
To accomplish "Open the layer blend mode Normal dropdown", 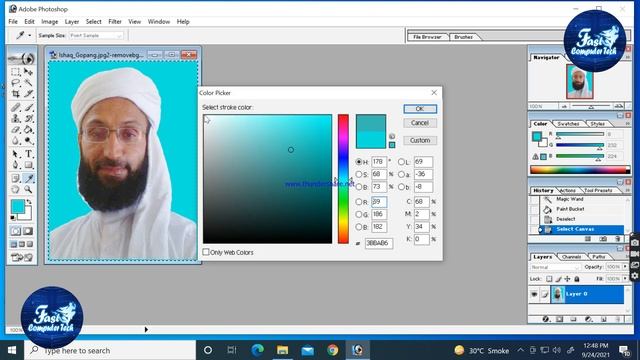I will point(555,267).
